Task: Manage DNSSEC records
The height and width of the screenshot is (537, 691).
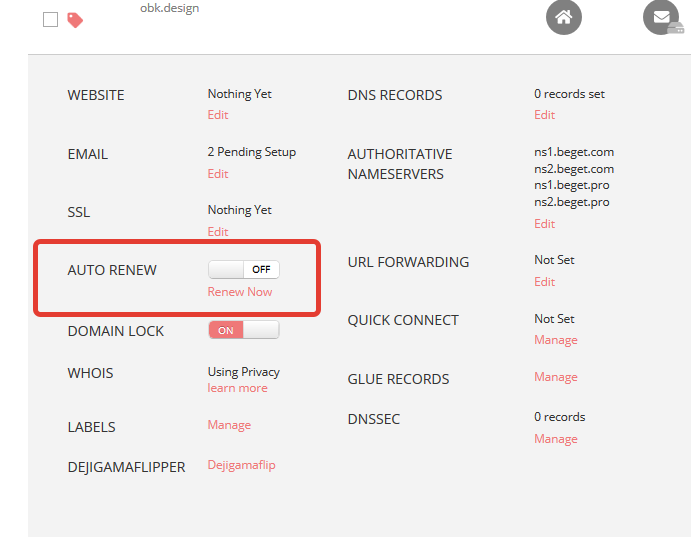Action: pyautogui.click(x=555, y=439)
